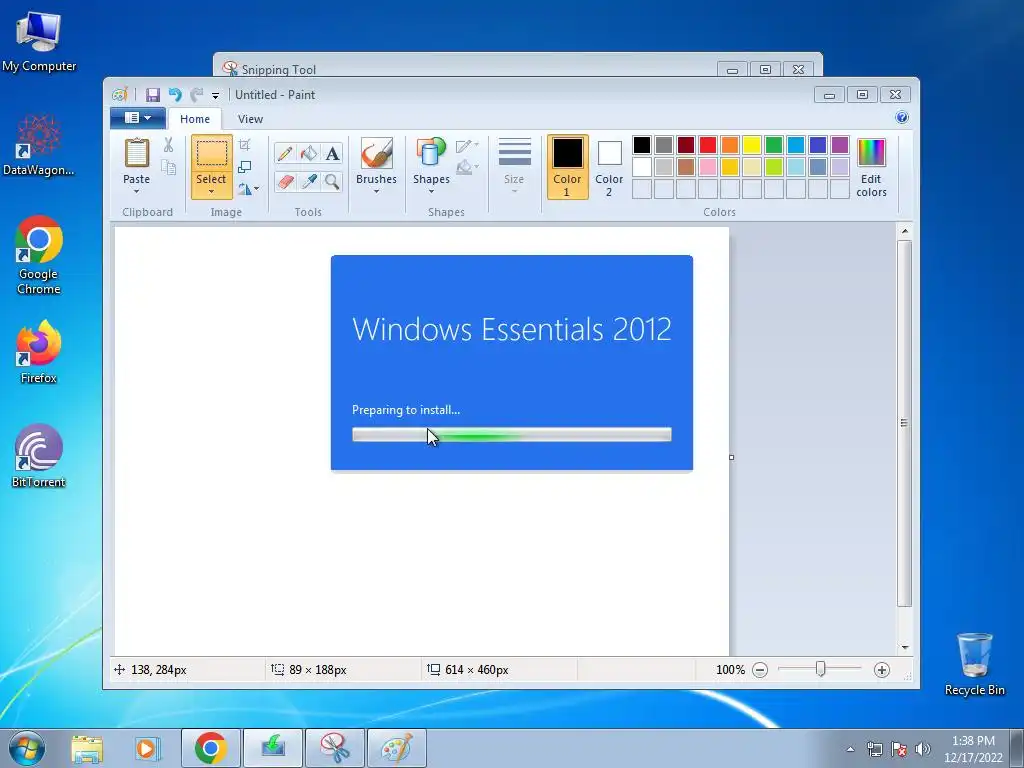Select the Text tool
1024x768 pixels.
[332, 153]
